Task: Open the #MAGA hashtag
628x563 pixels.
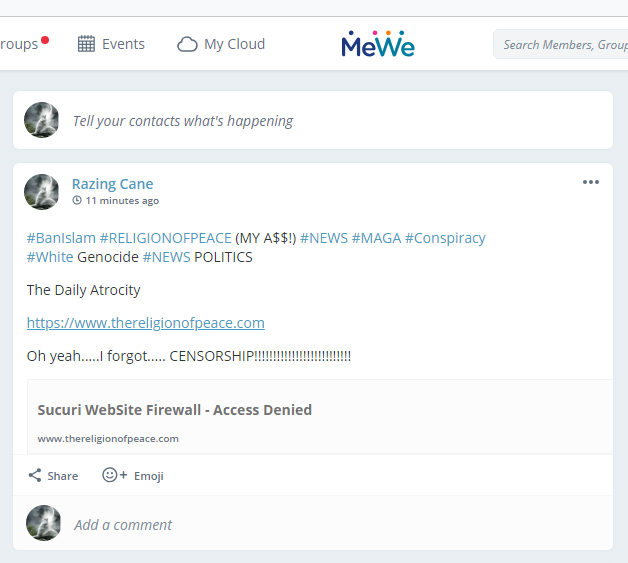Action: [376, 238]
